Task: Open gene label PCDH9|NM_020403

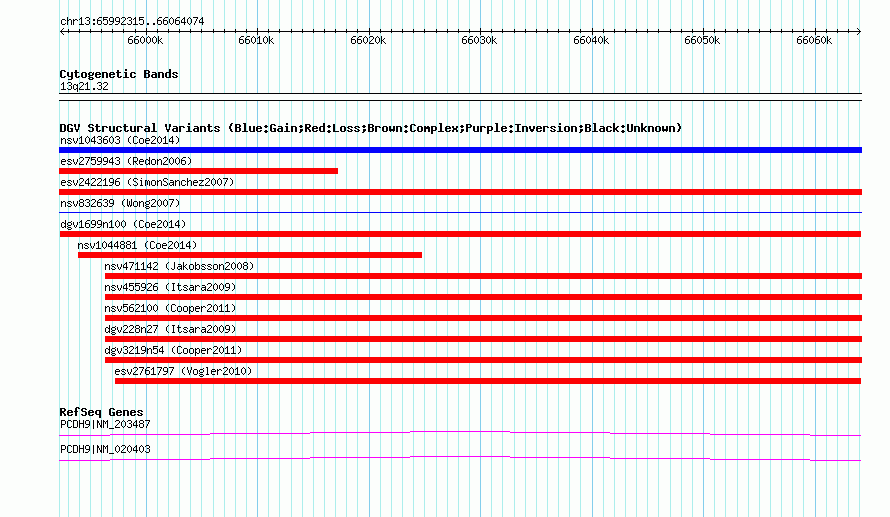Action: click(105, 449)
